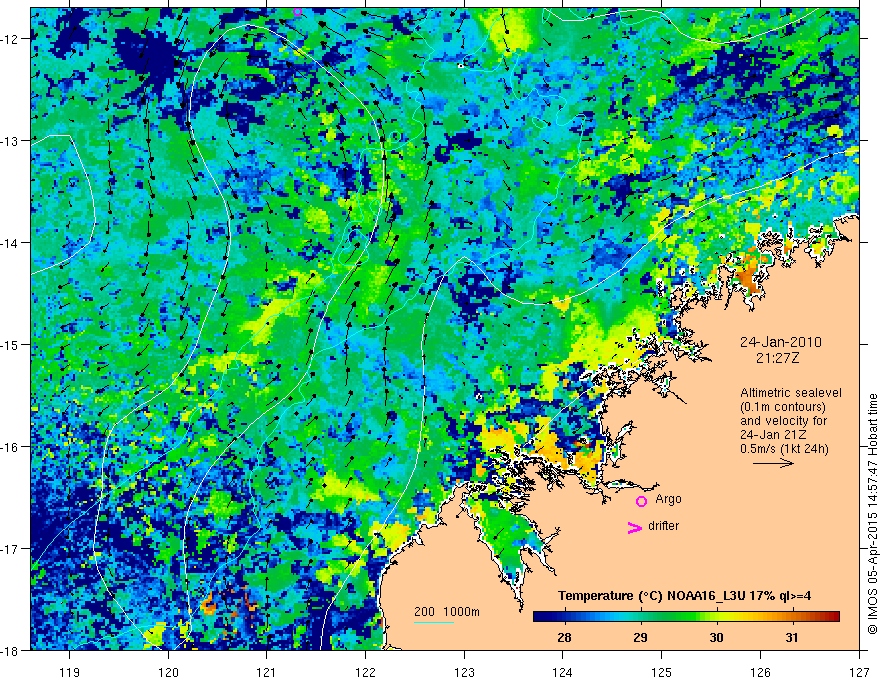Click the dark blue end of the color bar
Image resolution: width=880 pixels, height=680 pixels.
click(x=540, y=617)
